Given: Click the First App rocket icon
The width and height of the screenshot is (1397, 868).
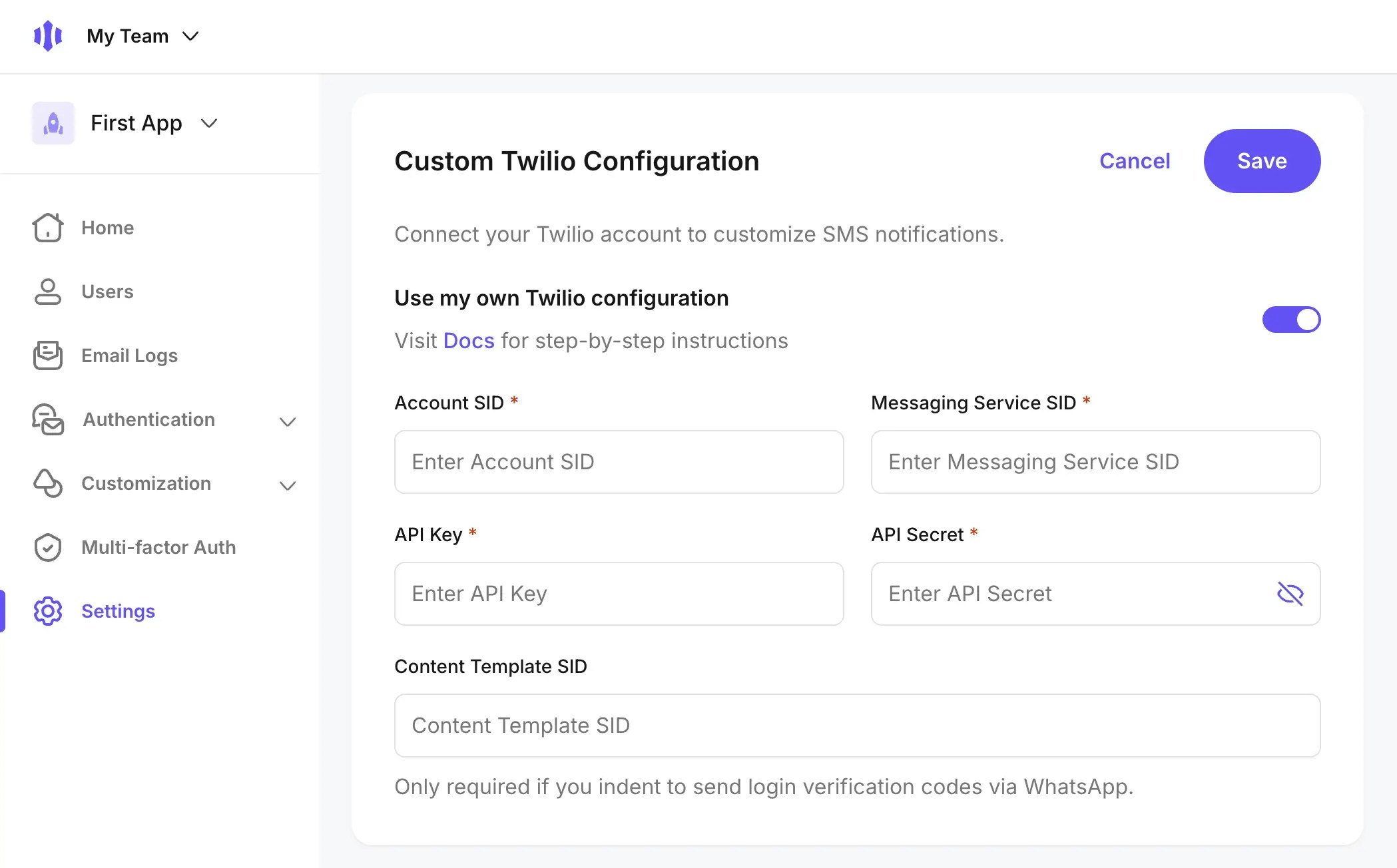Looking at the screenshot, I should click(x=53, y=123).
